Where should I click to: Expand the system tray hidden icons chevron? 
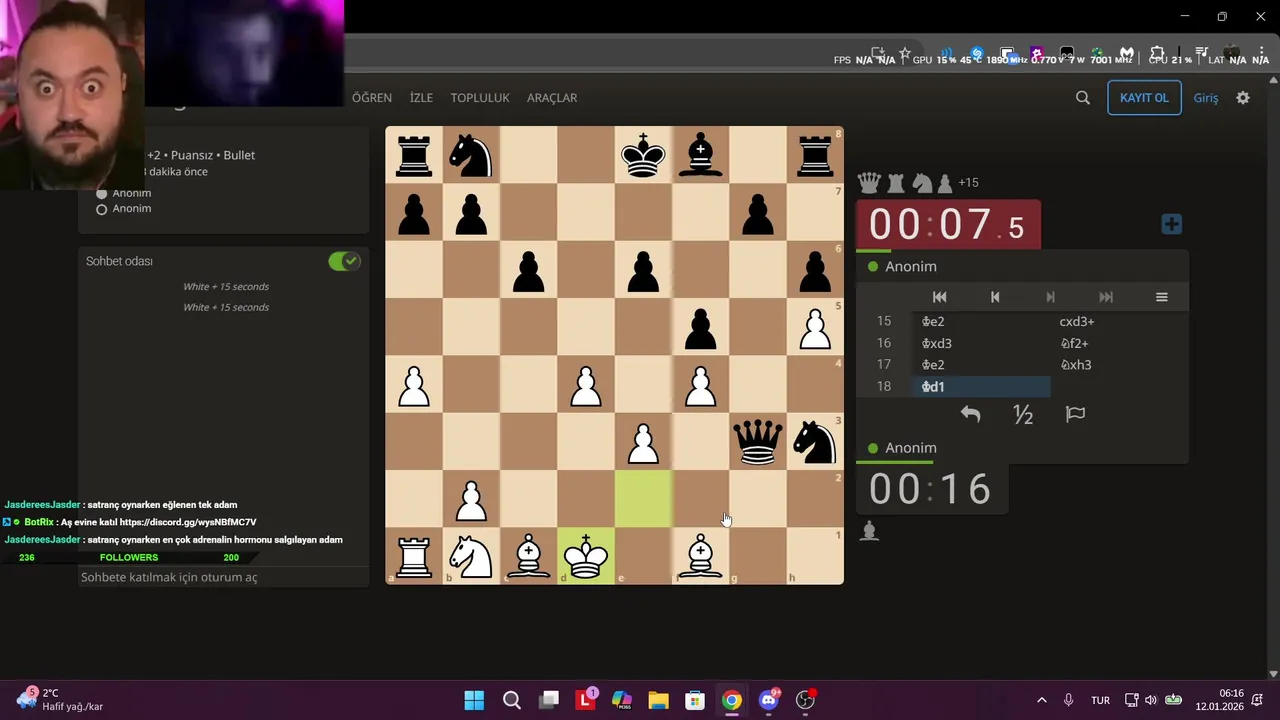1041,700
